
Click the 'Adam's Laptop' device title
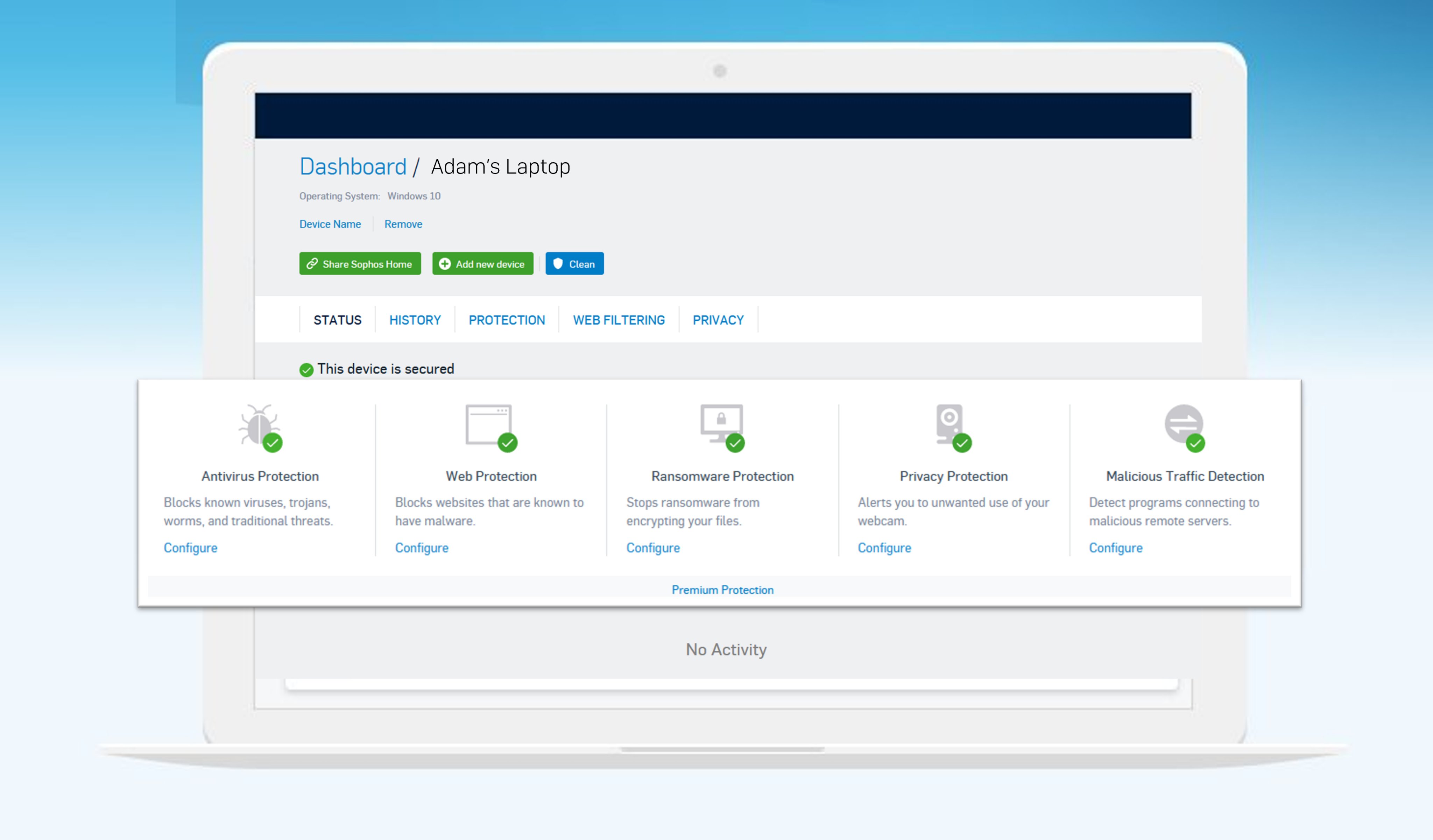500,167
